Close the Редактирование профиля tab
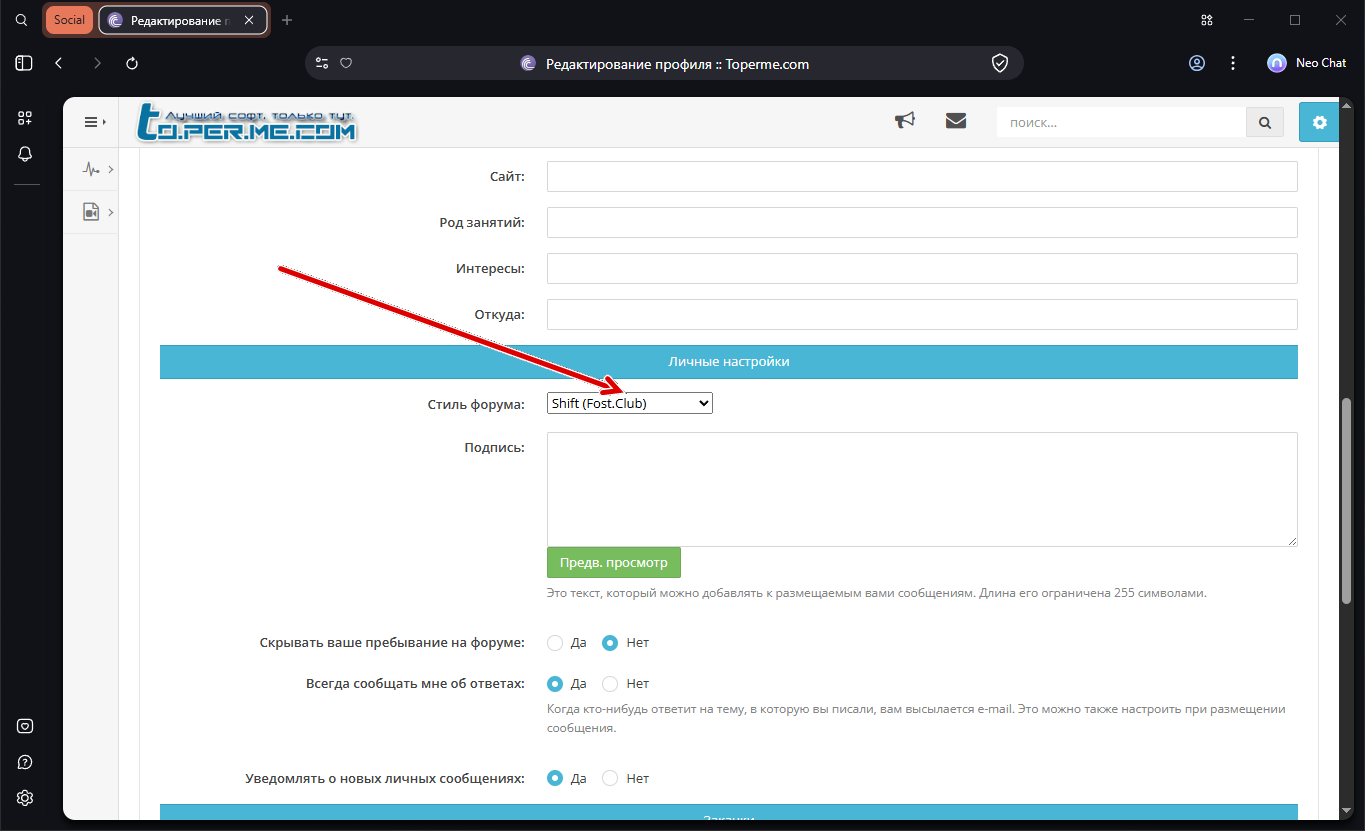1365x831 pixels. click(x=249, y=20)
